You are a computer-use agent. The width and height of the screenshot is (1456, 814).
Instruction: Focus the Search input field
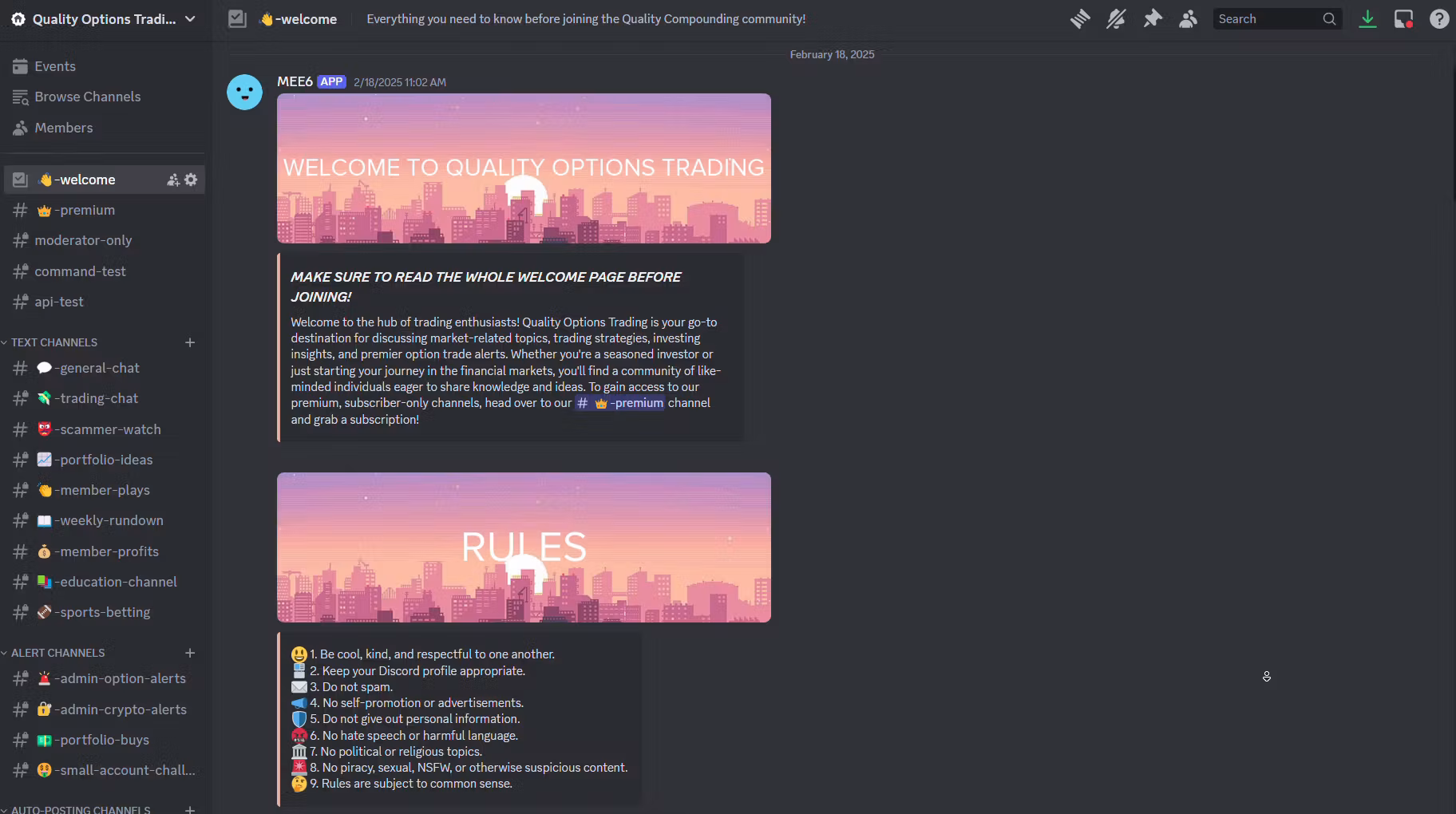[x=1267, y=19]
